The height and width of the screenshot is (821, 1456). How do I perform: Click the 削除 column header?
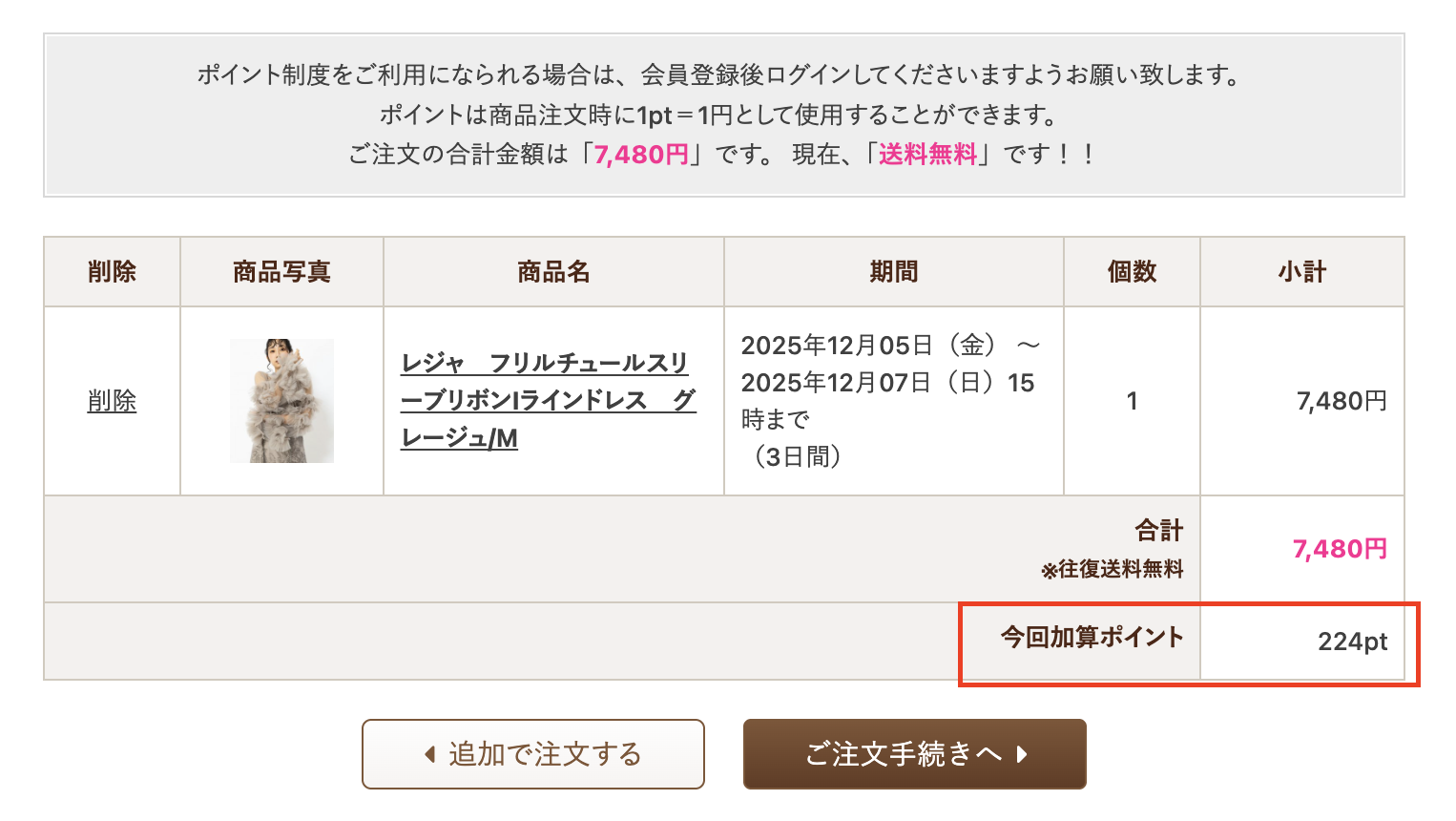112,272
